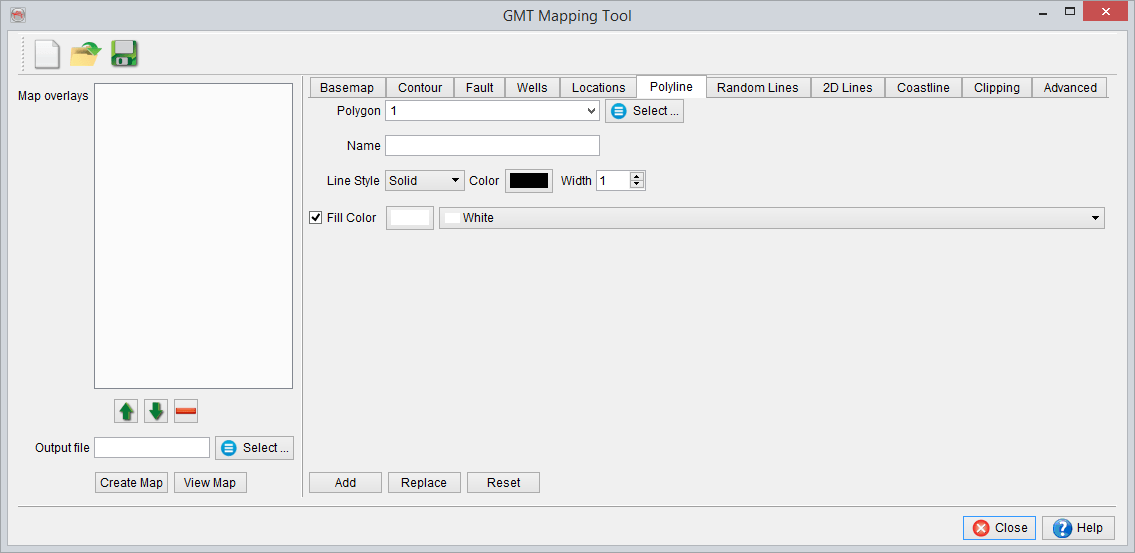This screenshot has height=553, width=1135.
Task: Click the Help button
Action: pos(1078,528)
